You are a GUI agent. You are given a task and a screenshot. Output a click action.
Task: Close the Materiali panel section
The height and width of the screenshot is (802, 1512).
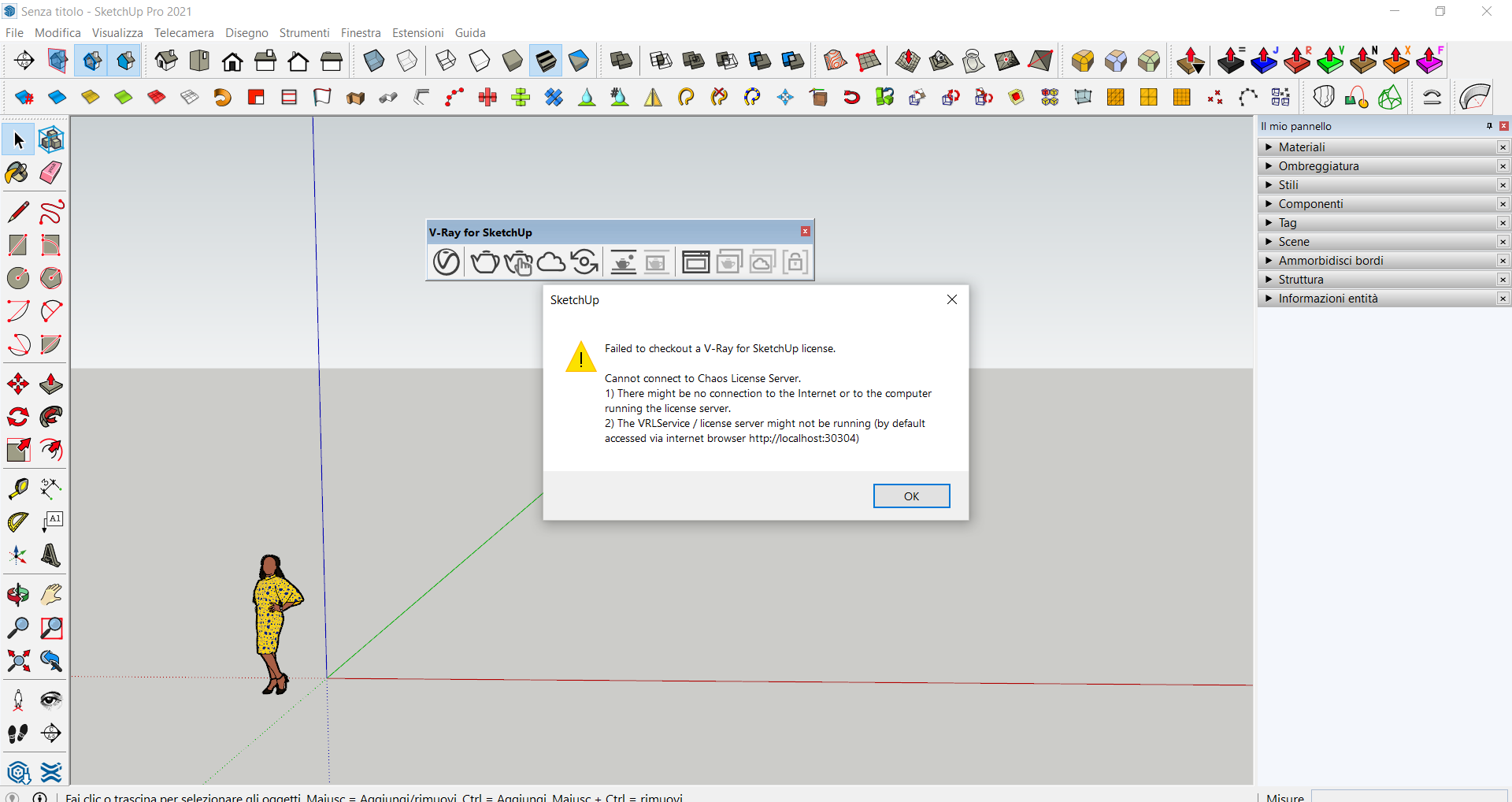(1503, 147)
